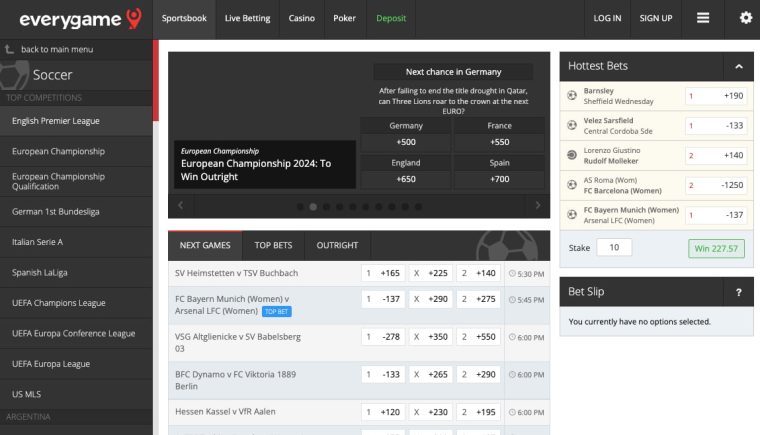Click the back arrow to main menu
Image resolution: width=760 pixels, height=435 pixels.
tap(9, 49)
